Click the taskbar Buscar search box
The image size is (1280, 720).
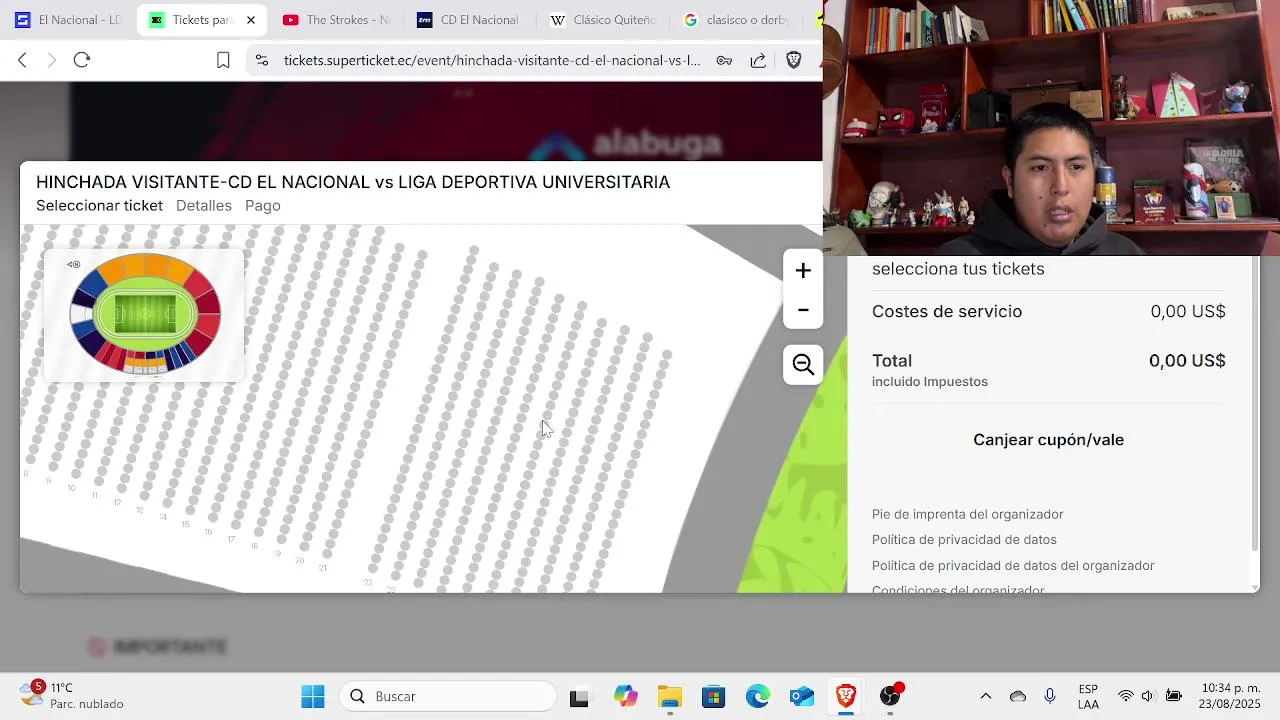coord(448,696)
